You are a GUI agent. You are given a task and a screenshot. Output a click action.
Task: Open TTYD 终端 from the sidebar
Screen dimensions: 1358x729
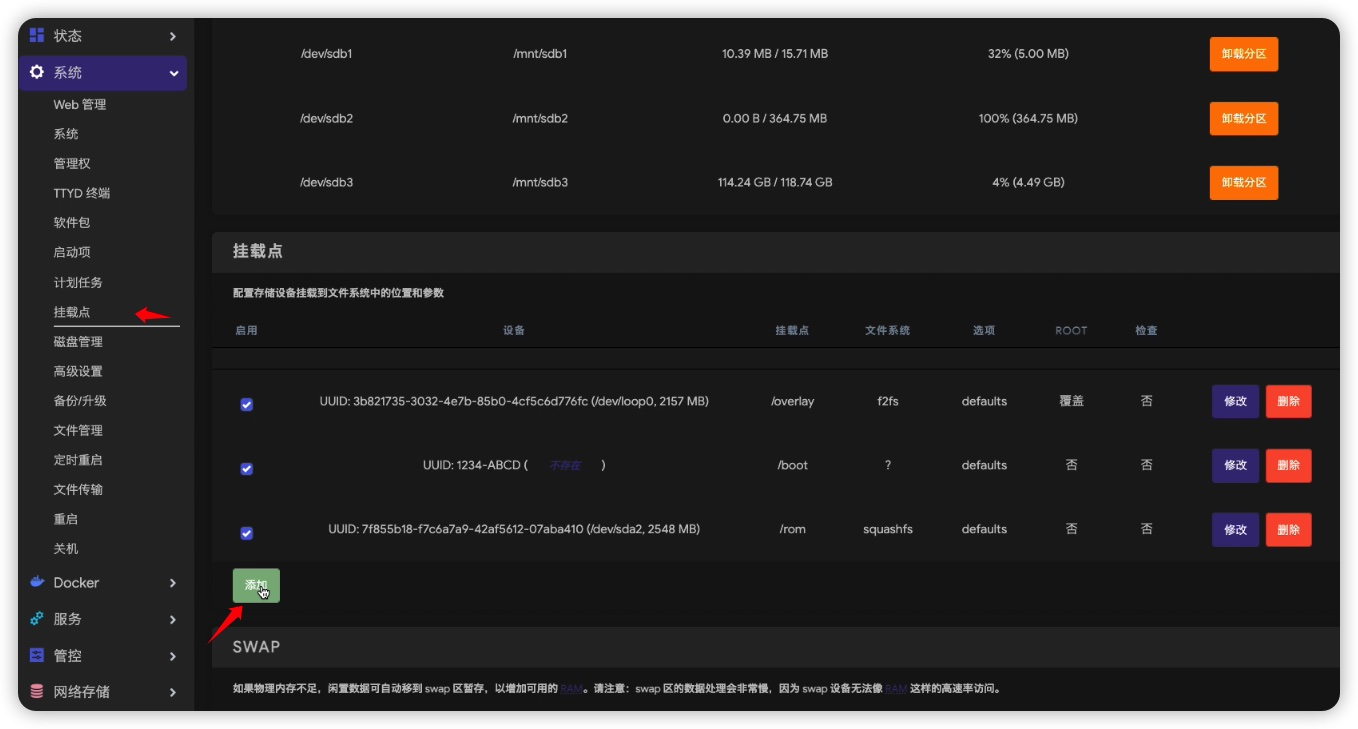82,193
